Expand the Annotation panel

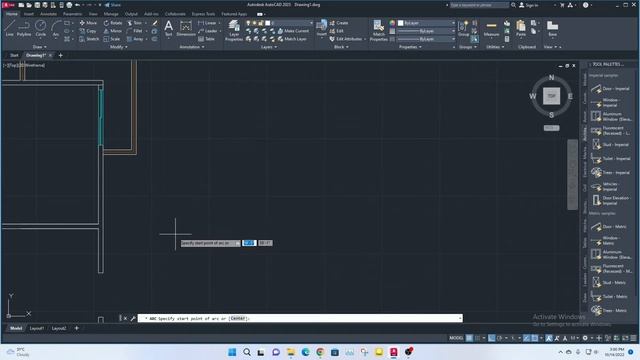point(192,47)
